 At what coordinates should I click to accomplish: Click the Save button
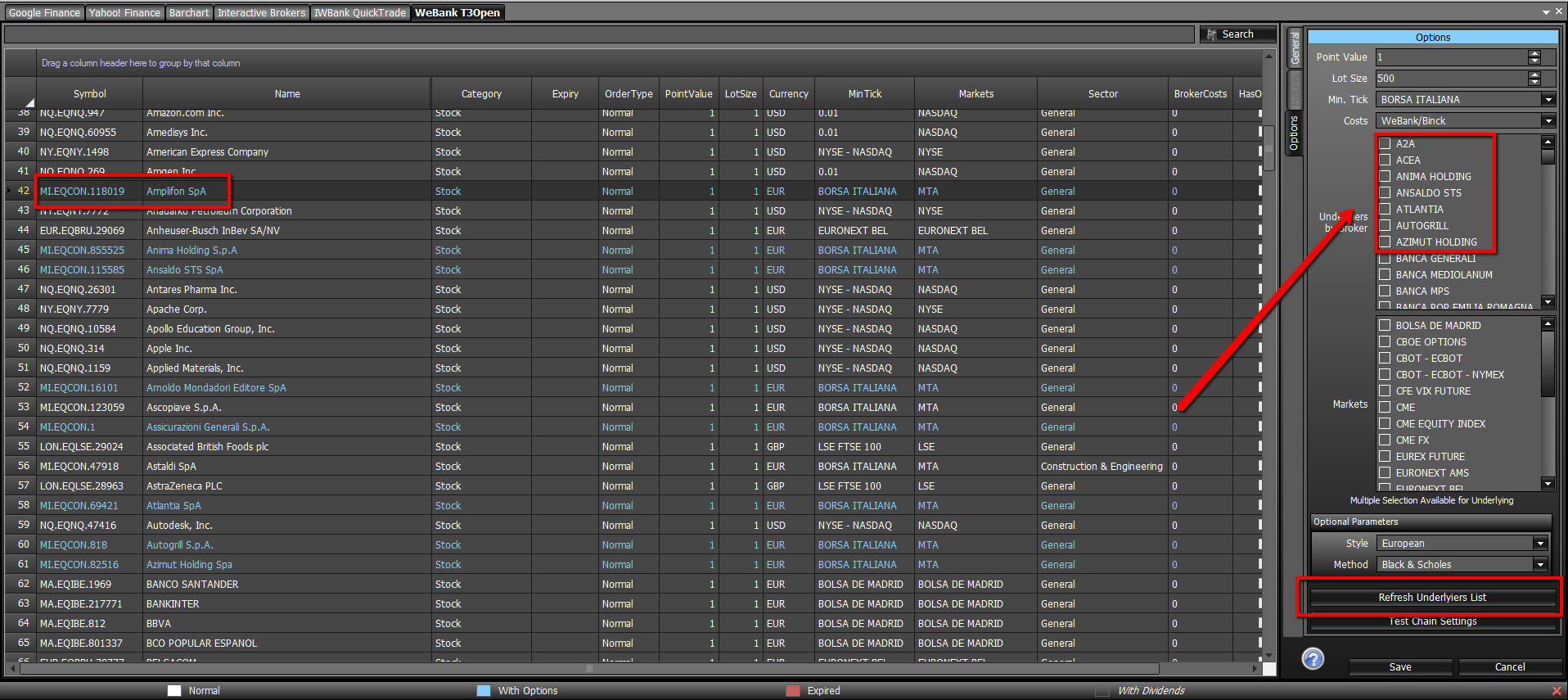(1400, 667)
